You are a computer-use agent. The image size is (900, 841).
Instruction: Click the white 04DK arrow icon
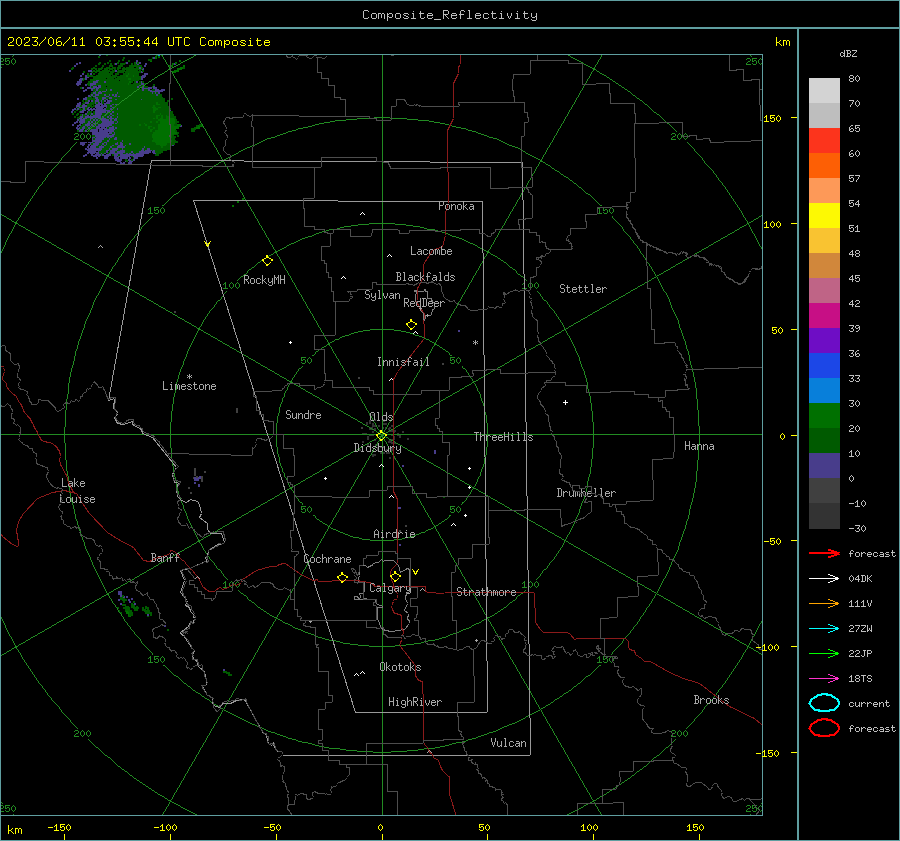point(824,579)
